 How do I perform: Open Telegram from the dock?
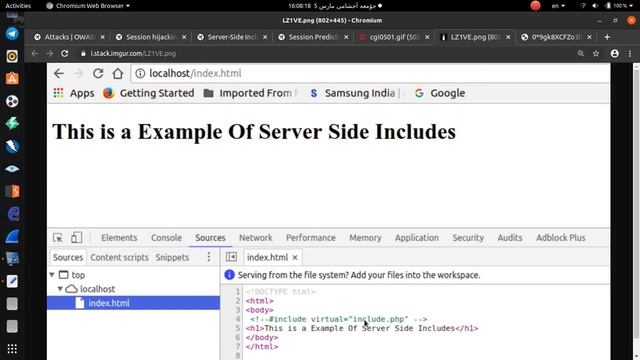pyautogui.click(x=12, y=33)
